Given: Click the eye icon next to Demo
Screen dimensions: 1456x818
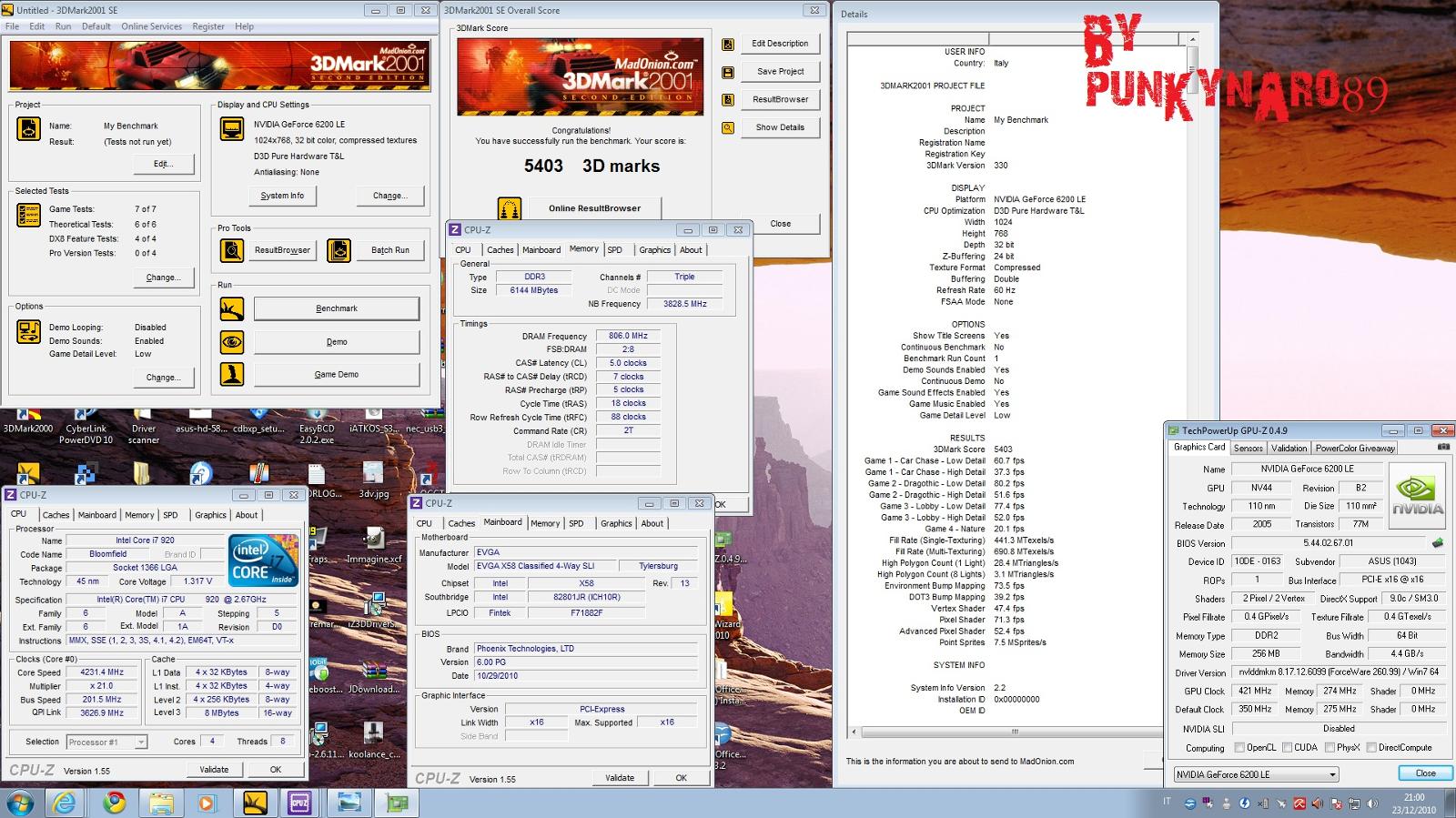Looking at the screenshot, I should pos(231,342).
